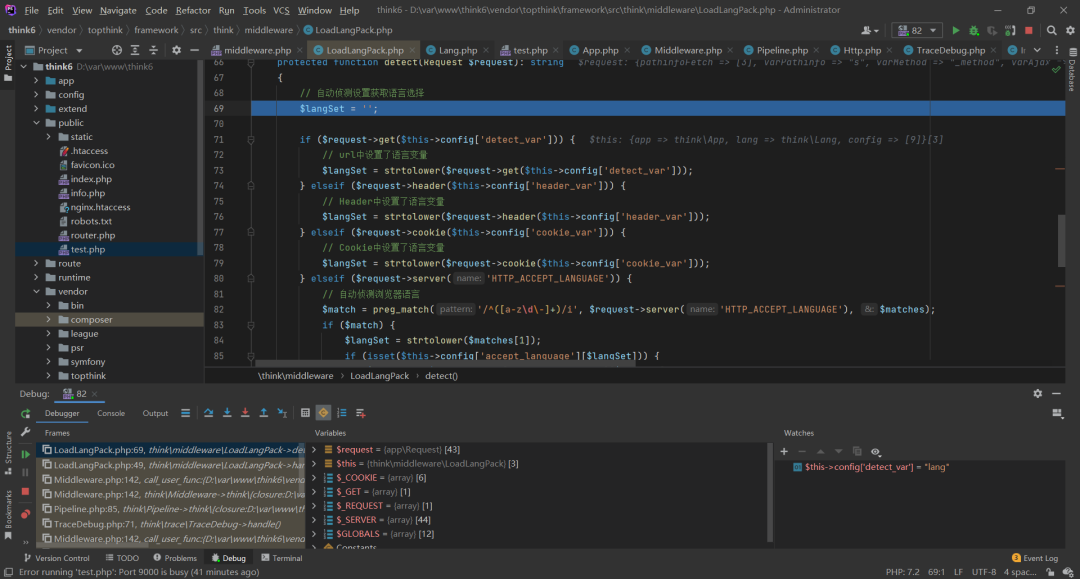Expand the $_SERVER variable
Viewport: 1080px width, 579px height.
pyautogui.click(x=315, y=520)
